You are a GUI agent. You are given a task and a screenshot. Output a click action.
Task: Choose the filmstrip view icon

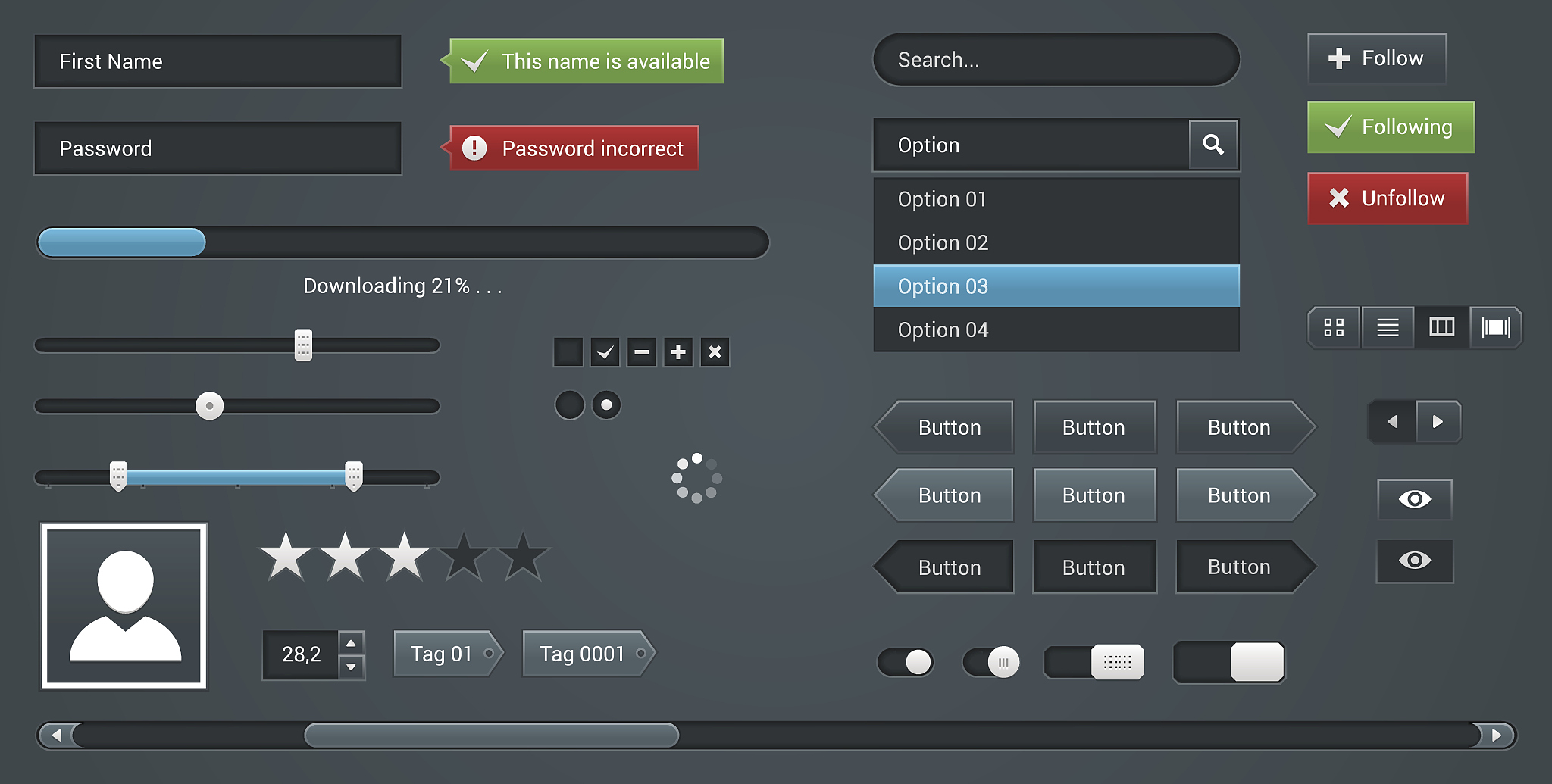point(1495,327)
